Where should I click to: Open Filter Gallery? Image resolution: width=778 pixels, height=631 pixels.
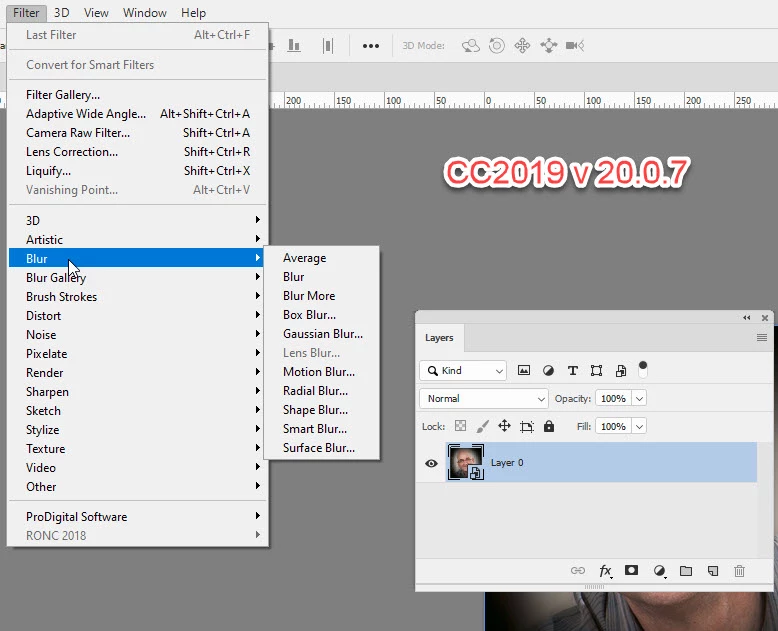point(137,94)
